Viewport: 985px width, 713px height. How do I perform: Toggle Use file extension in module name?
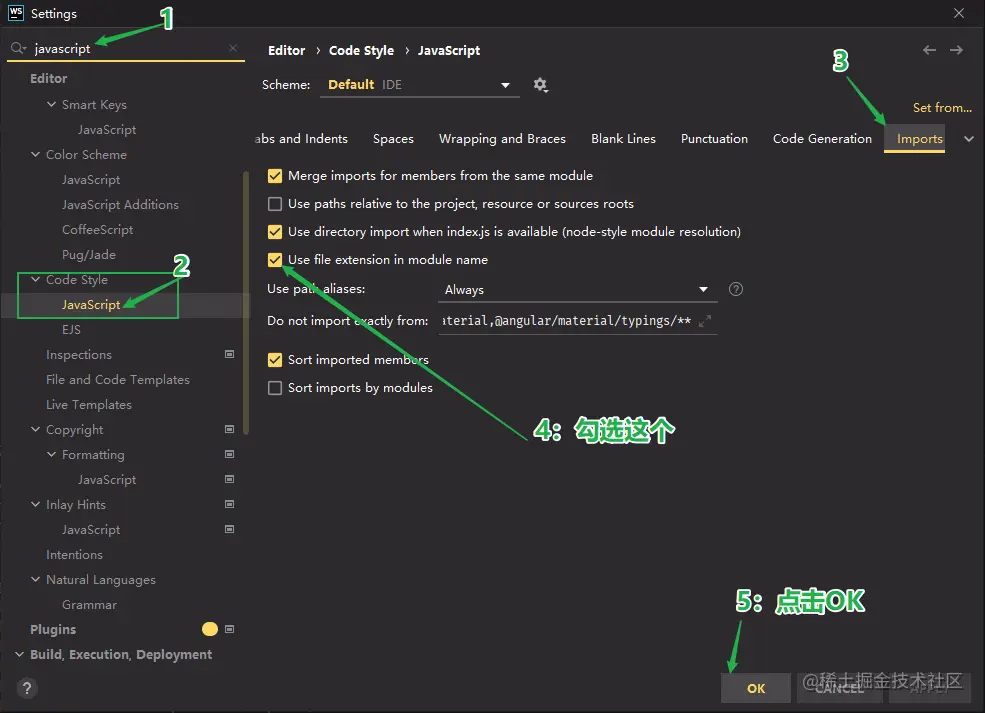[275, 259]
